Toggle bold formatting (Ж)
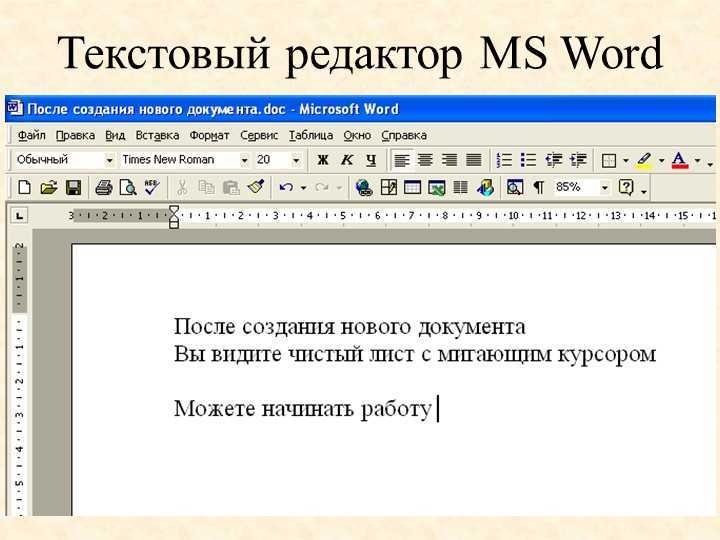Screen dimensions: 720x540 click(x=323, y=160)
